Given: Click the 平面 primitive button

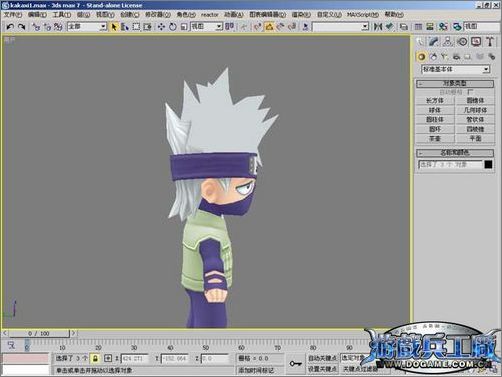Looking at the screenshot, I should [x=475, y=138].
